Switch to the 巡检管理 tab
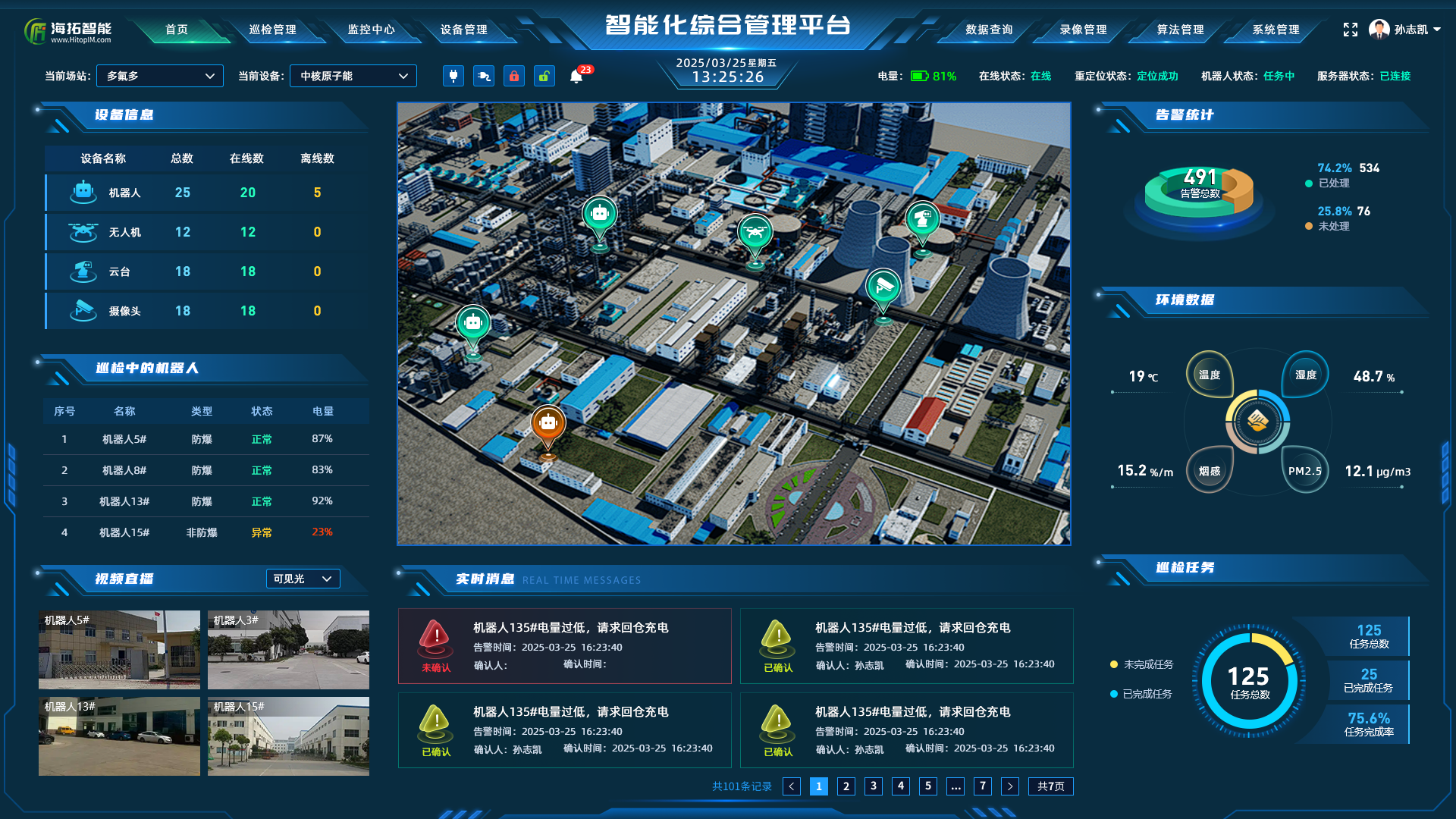The height and width of the screenshot is (819, 1456). [x=272, y=30]
